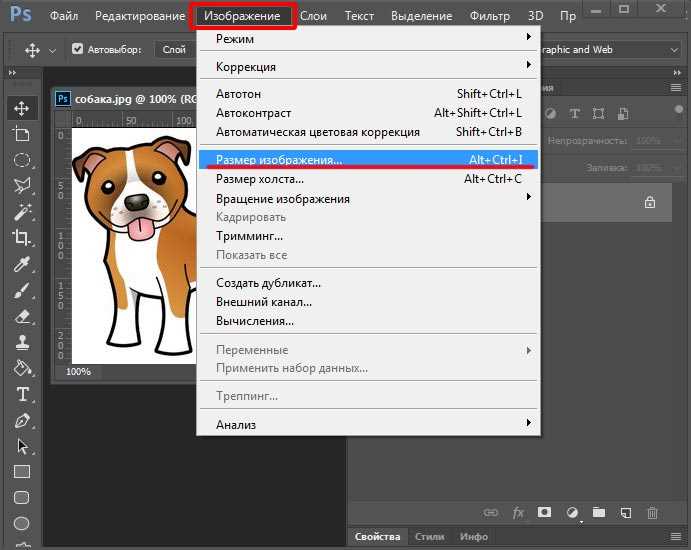Image resolution: width=691 pixels, height=550 pixels.
Task: Open the 3D menu
Action: 535,16
